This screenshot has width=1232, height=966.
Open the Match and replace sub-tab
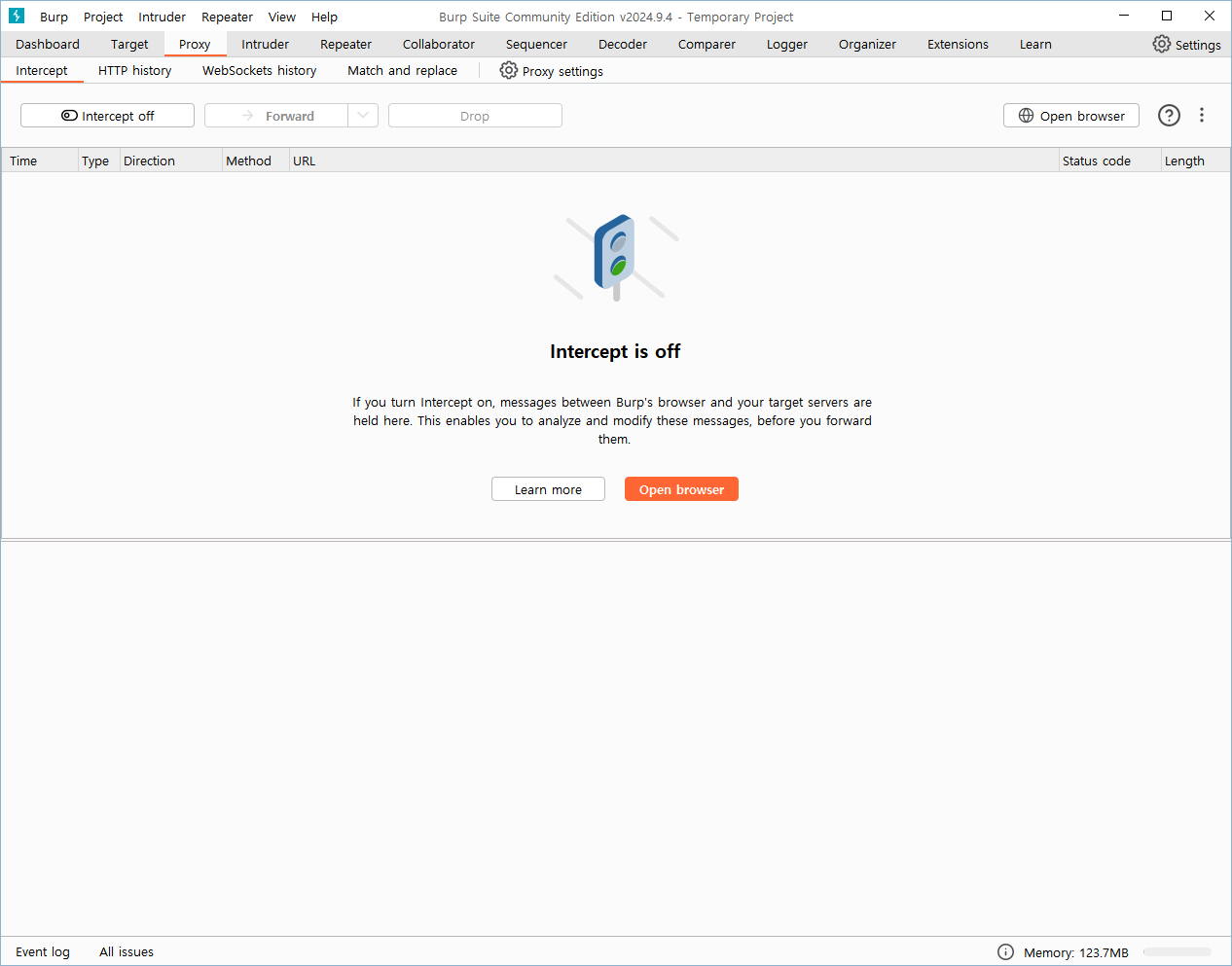pos(402,70)
